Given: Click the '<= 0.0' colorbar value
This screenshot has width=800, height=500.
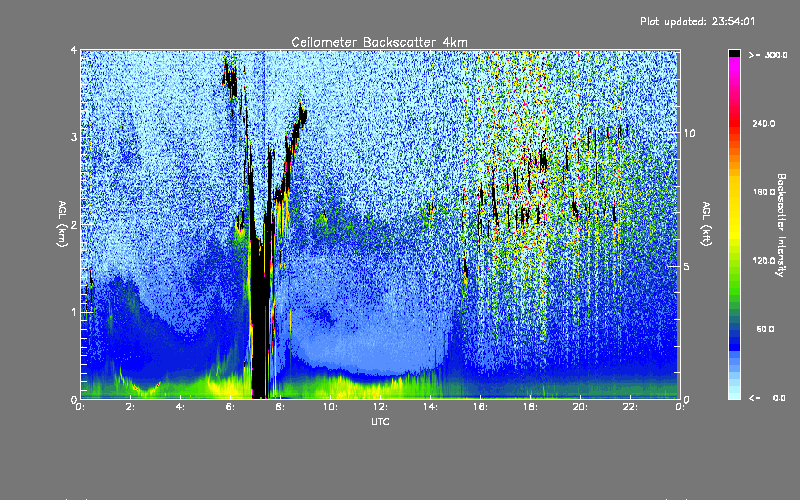Looking at the screenshot, I should click(x=768, y=397).
